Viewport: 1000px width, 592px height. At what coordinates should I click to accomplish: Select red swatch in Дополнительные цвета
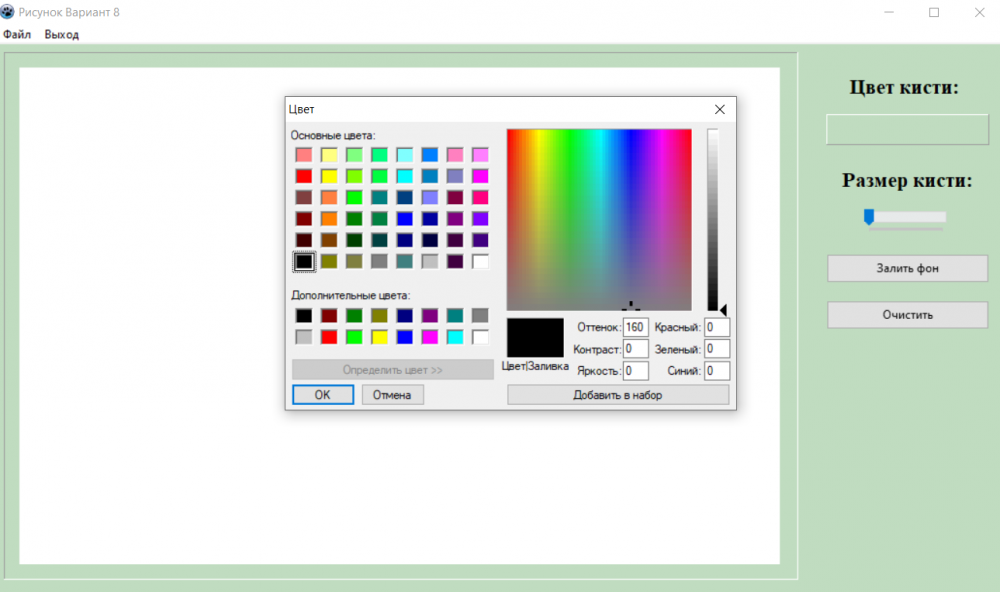pyautogui.click(x=329, y=337)
